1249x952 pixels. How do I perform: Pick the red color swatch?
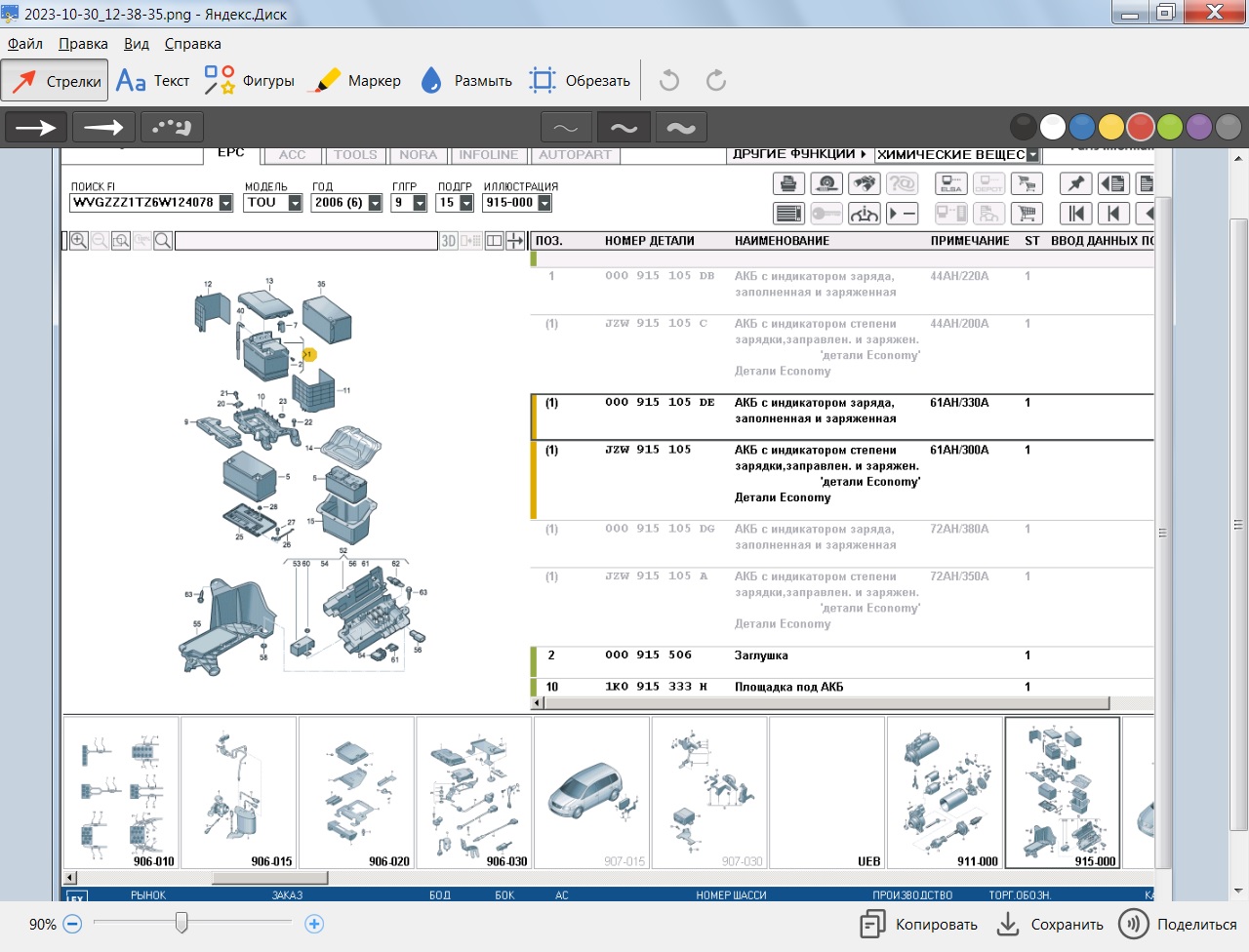coord(1141,127)
